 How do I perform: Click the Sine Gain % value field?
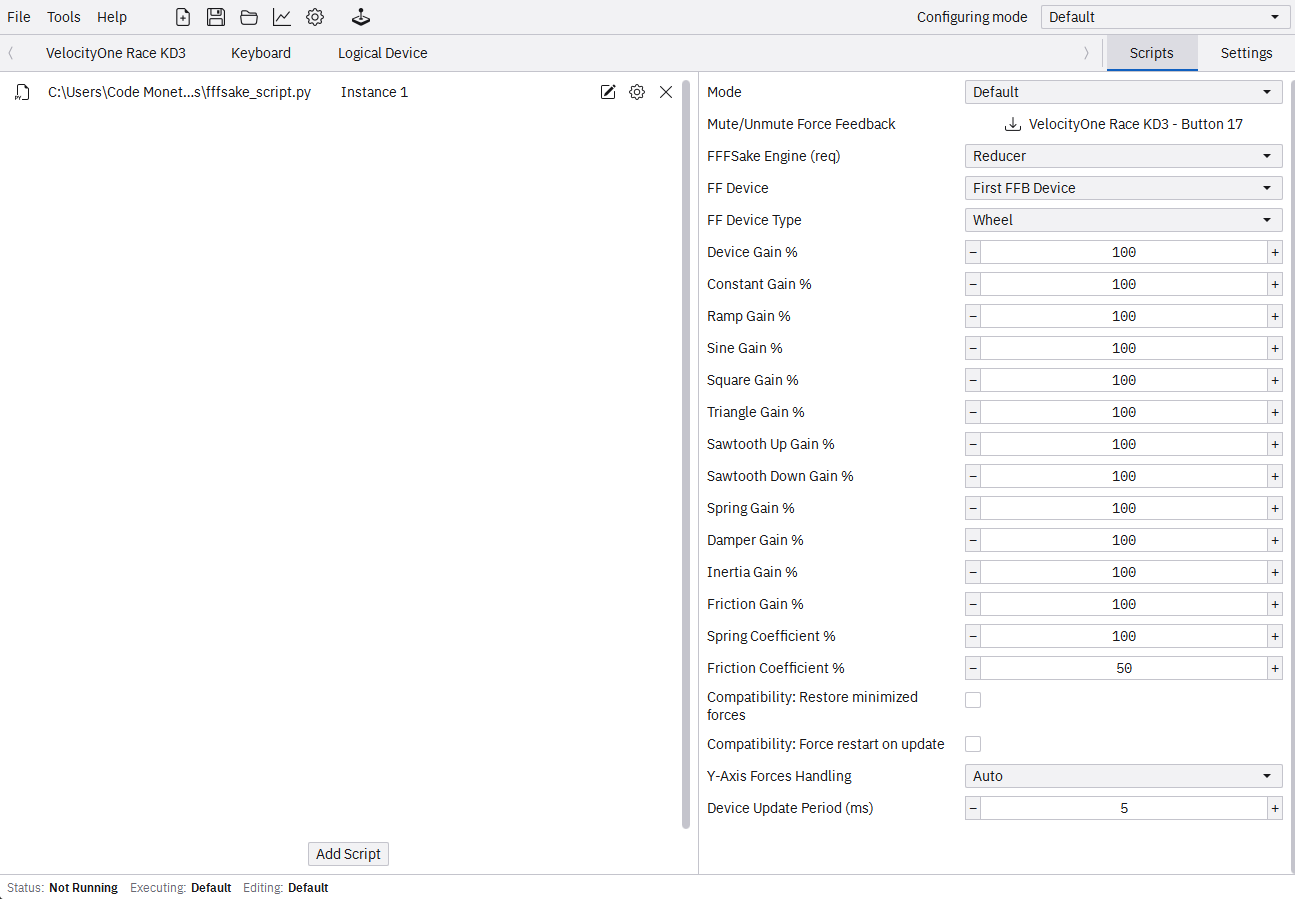[1124, 348]
